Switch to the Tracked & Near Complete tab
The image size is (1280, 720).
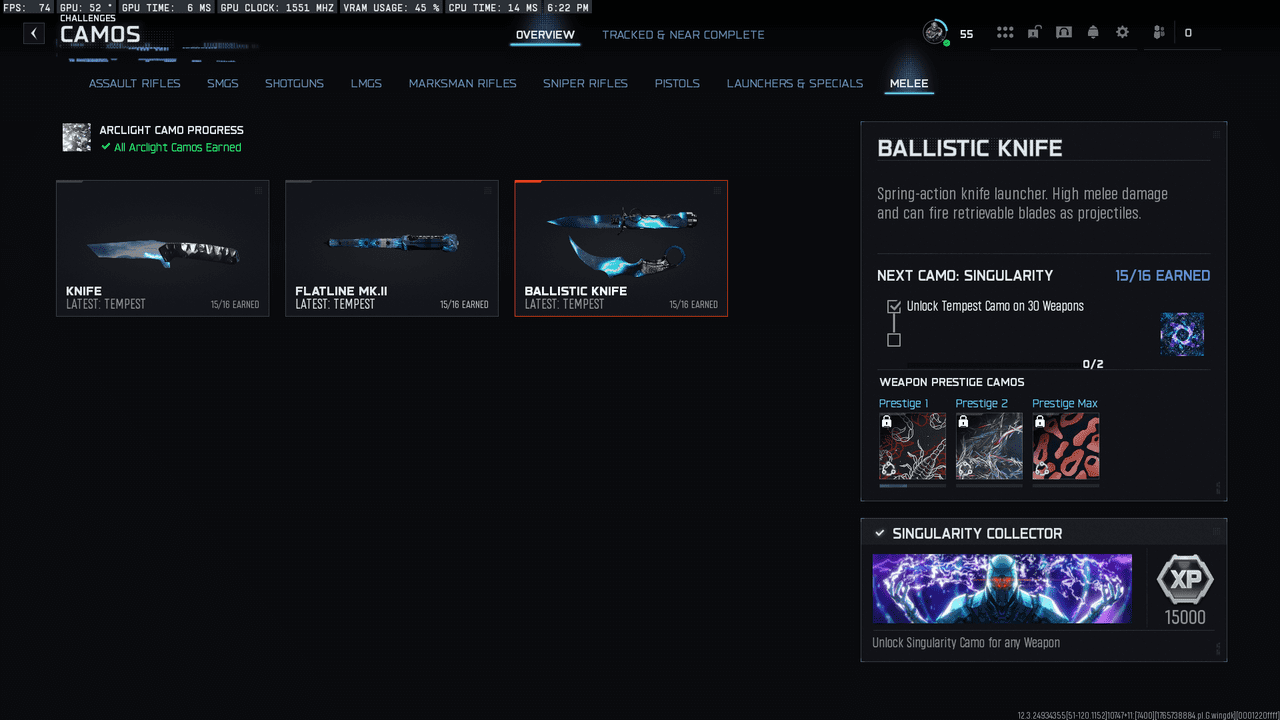click(x=683, y=35)
